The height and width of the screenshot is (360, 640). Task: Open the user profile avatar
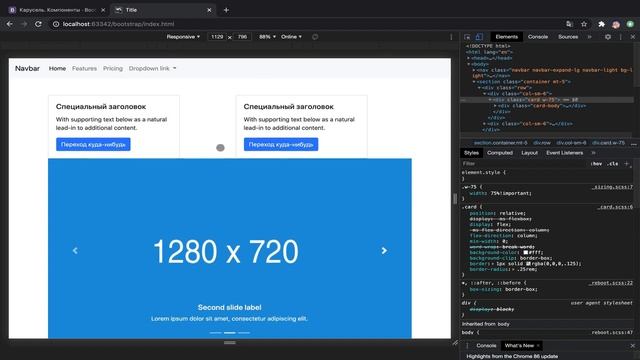[x=616, y=24]
